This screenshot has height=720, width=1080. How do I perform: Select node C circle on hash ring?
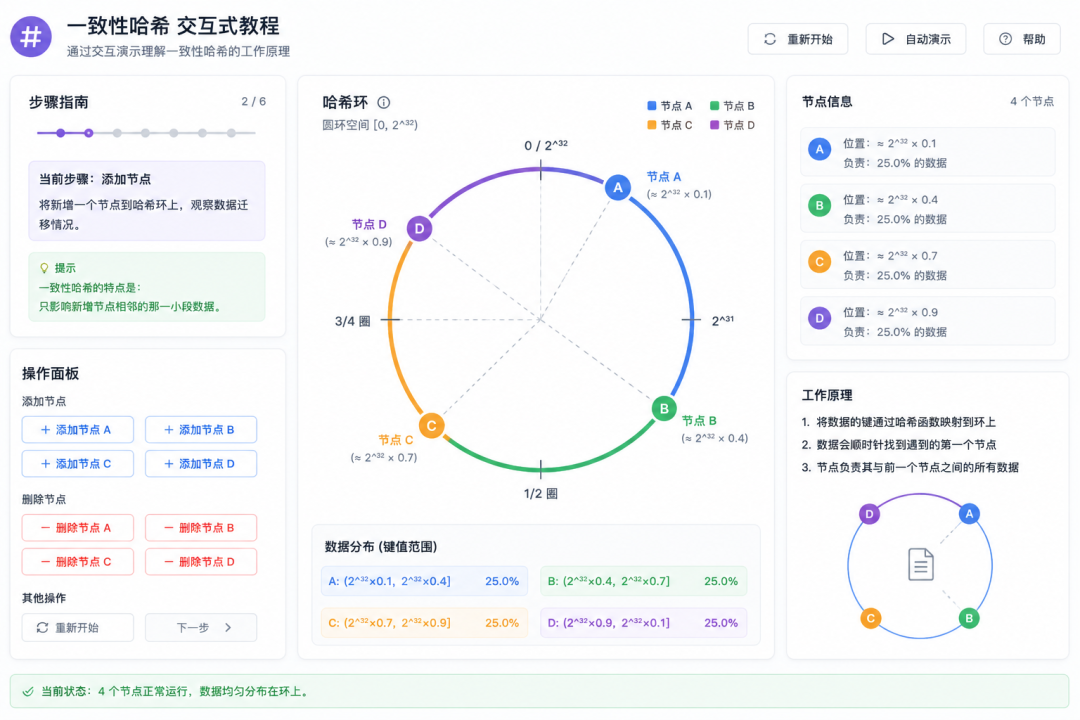click(431, 425)
